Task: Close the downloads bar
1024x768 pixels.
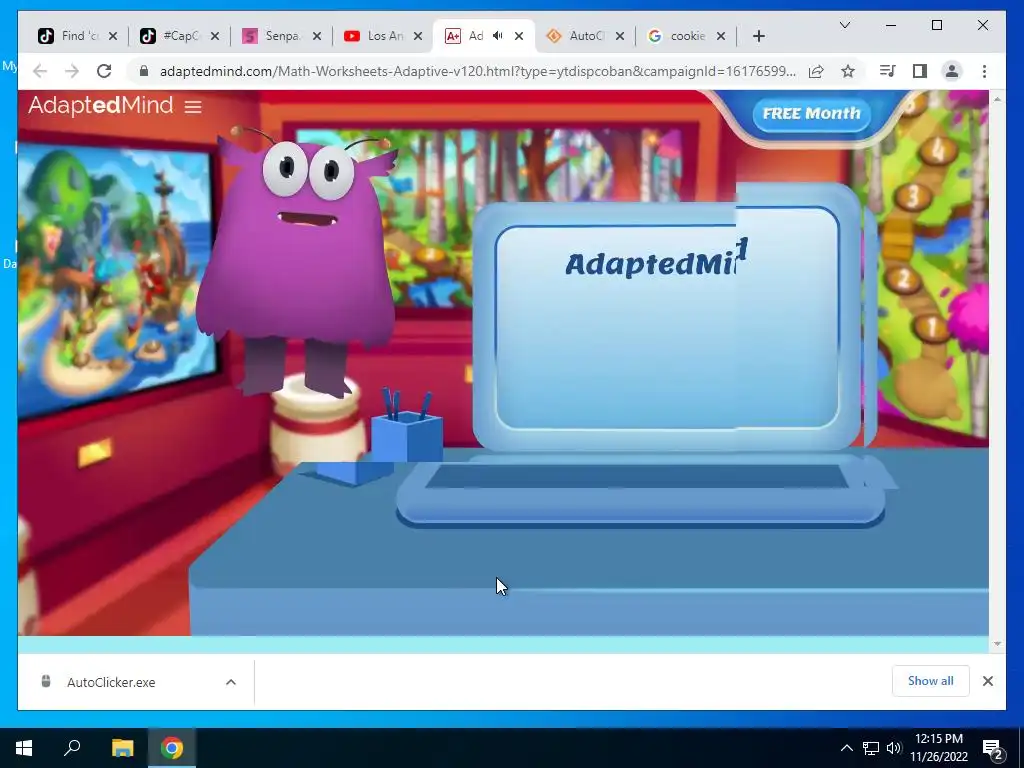Action: point(988,681)
